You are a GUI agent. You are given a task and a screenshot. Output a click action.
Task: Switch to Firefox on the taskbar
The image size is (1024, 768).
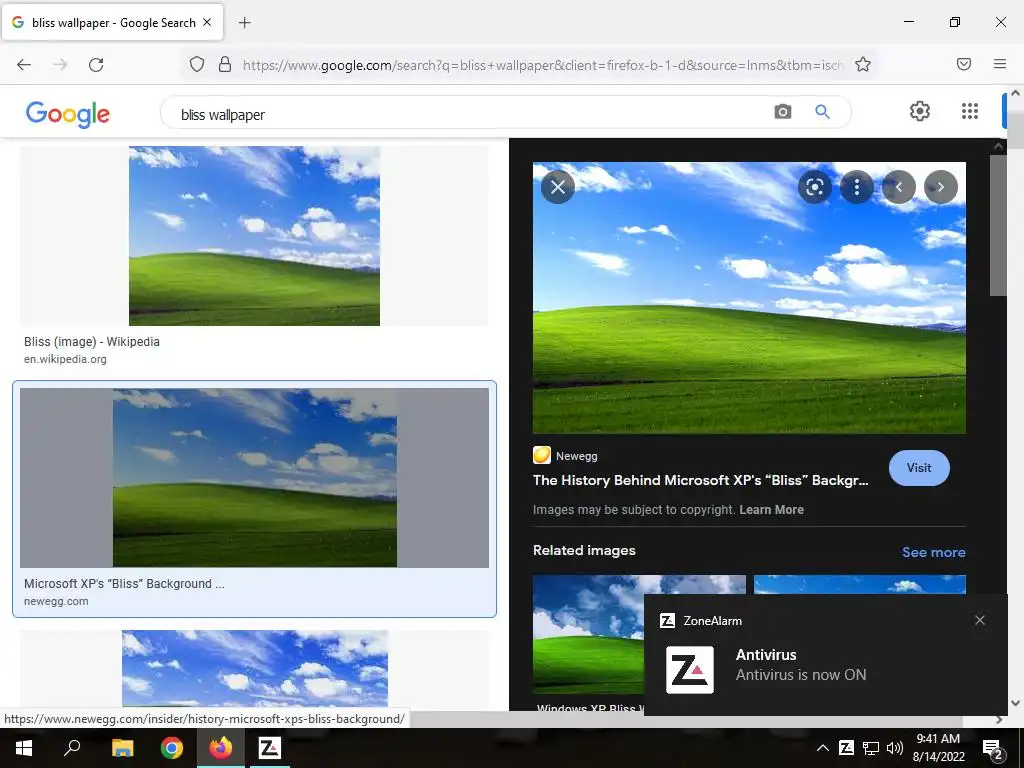coord(221,748)
